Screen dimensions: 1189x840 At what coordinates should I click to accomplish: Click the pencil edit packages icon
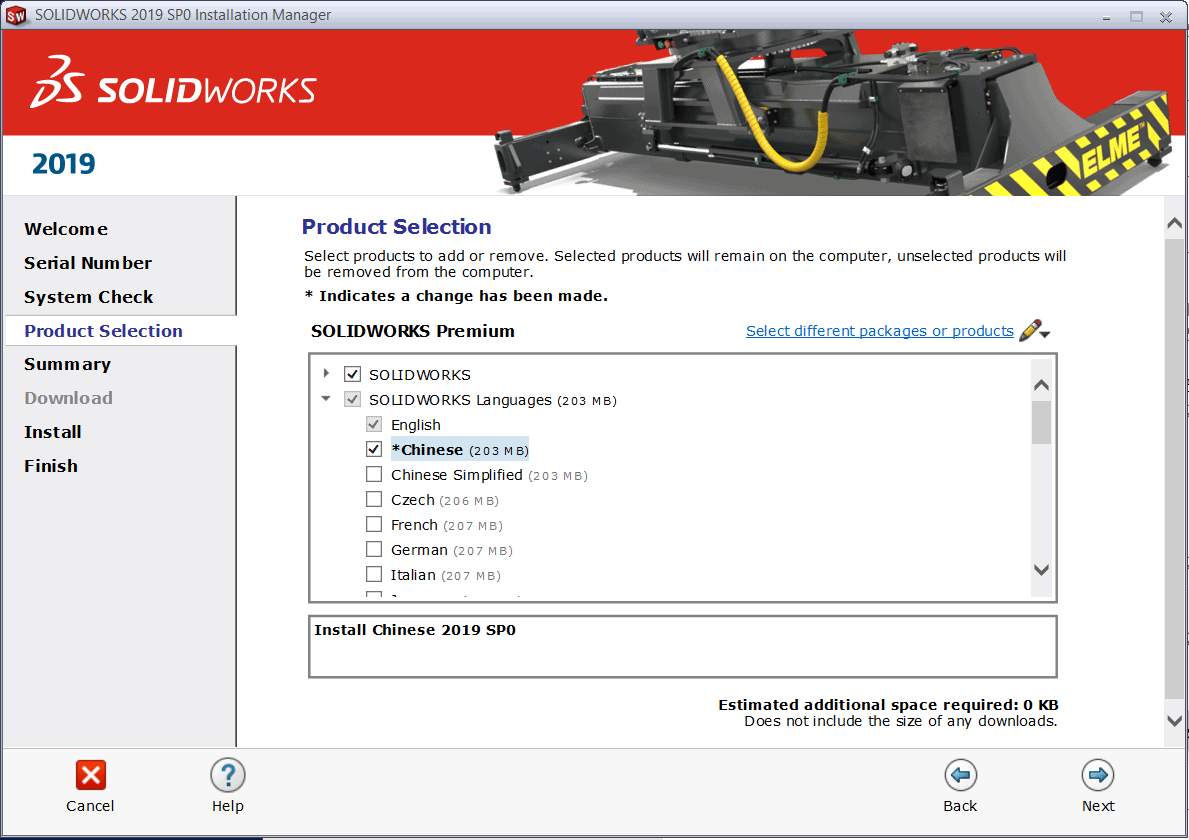coord(1030,331)
